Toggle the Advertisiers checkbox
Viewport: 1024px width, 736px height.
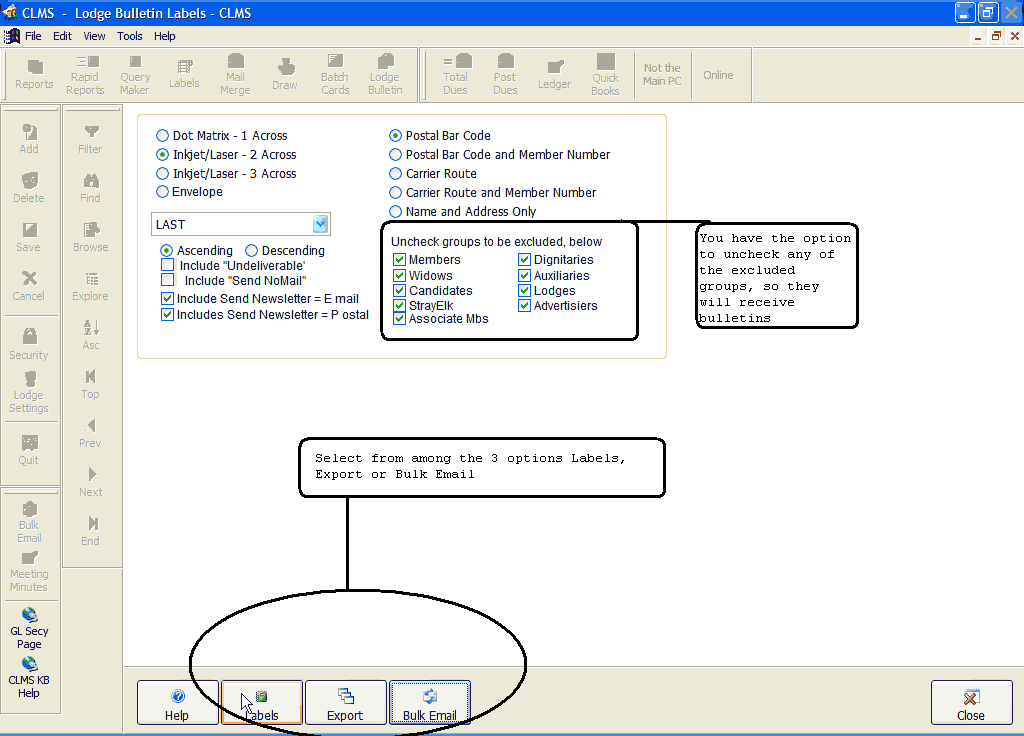point(525,306)
